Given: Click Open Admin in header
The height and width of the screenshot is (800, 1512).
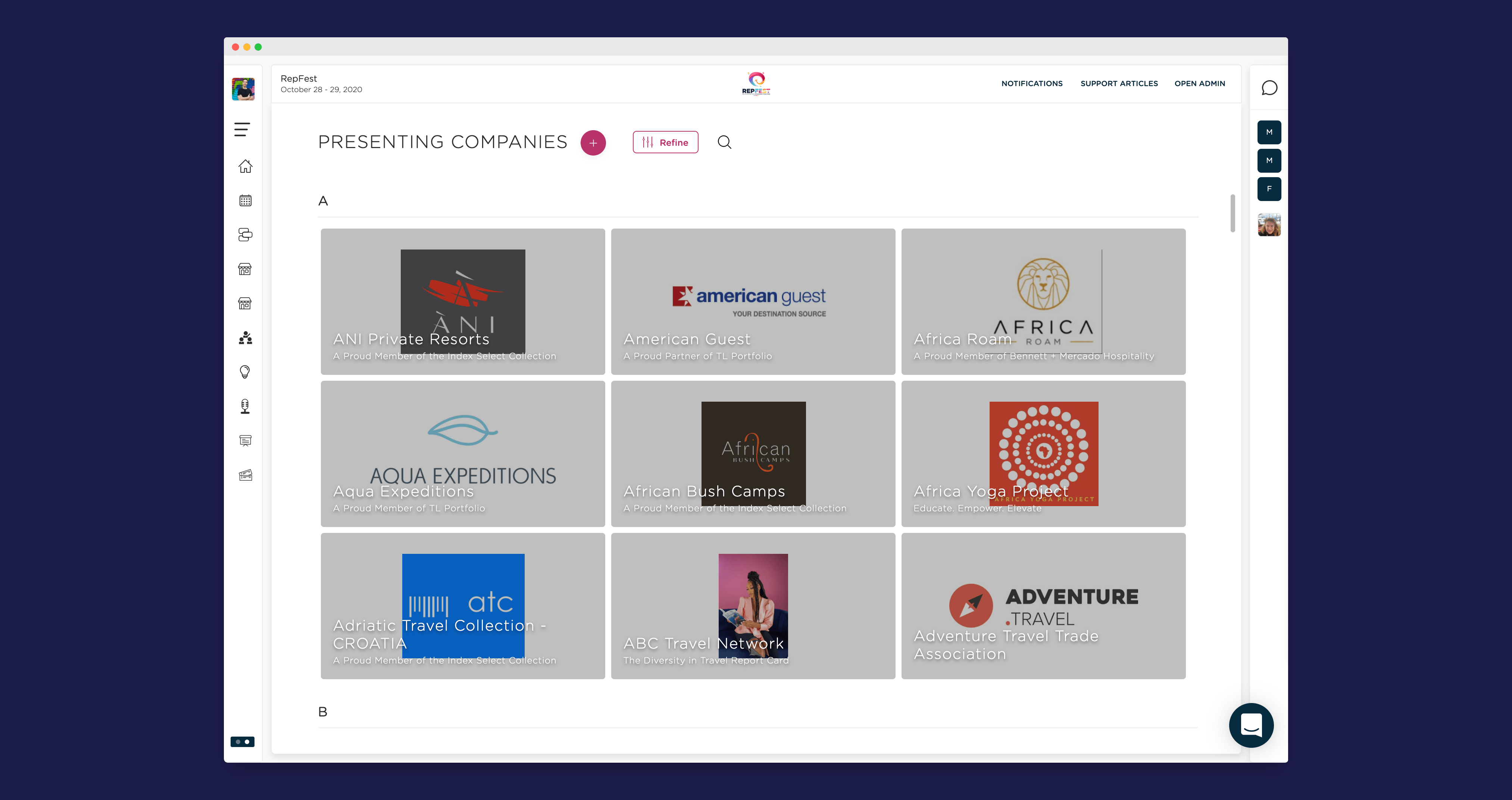Looking at the screenshot, I should tap(1199, 84).
